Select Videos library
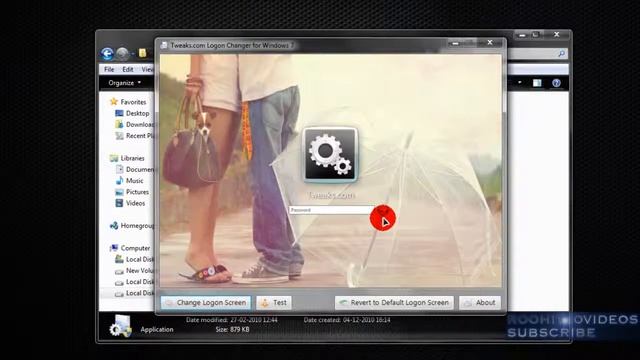The width and height of the screenshot is (640, 360). tap(135, 203)
